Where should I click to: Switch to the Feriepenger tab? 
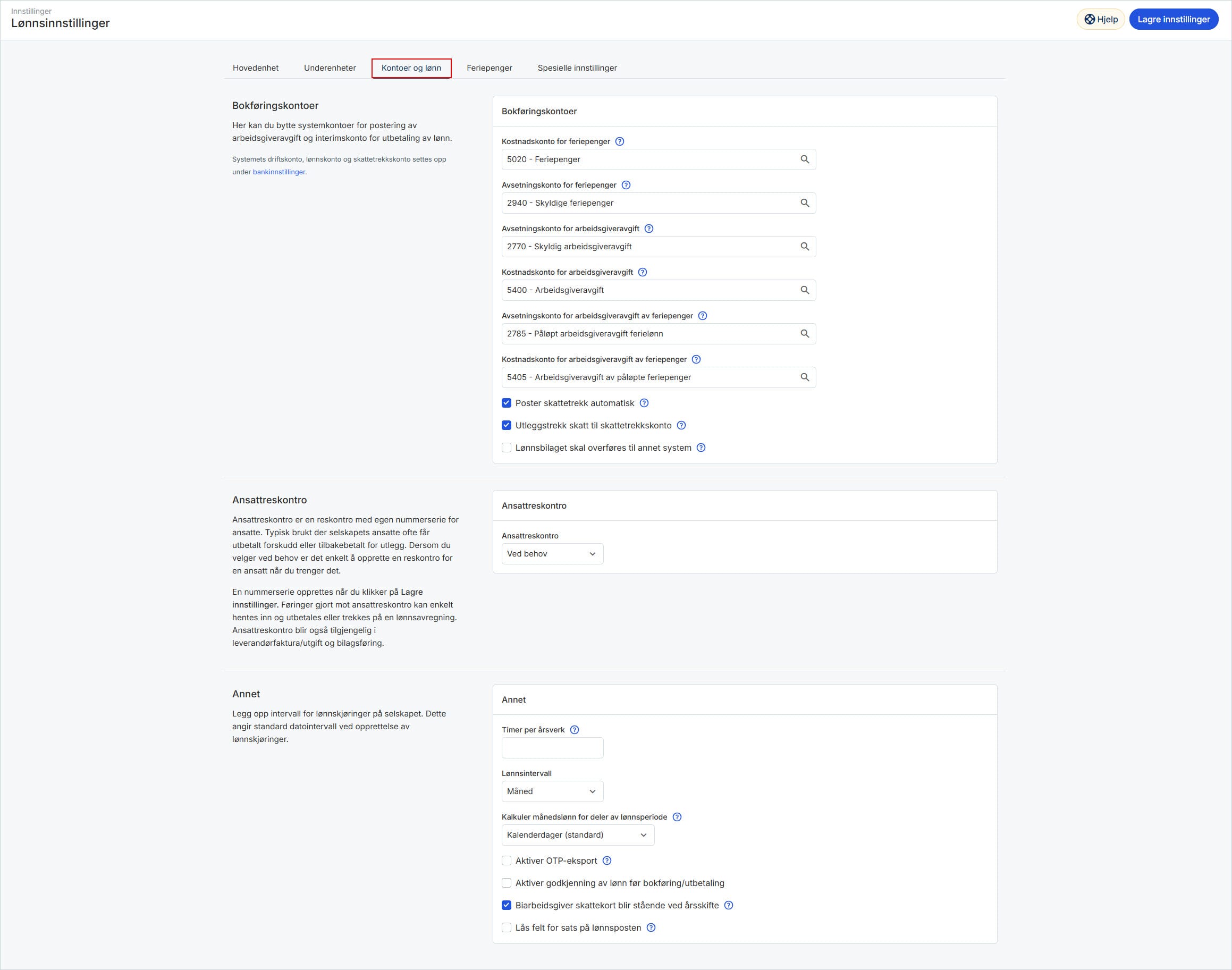click(x=489, y=68)
